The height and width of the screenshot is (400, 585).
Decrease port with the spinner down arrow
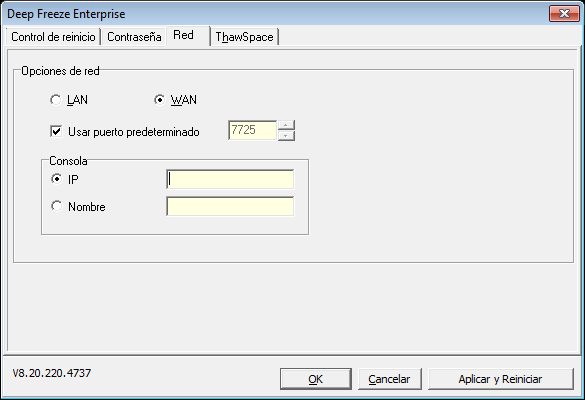click(286, 135)
